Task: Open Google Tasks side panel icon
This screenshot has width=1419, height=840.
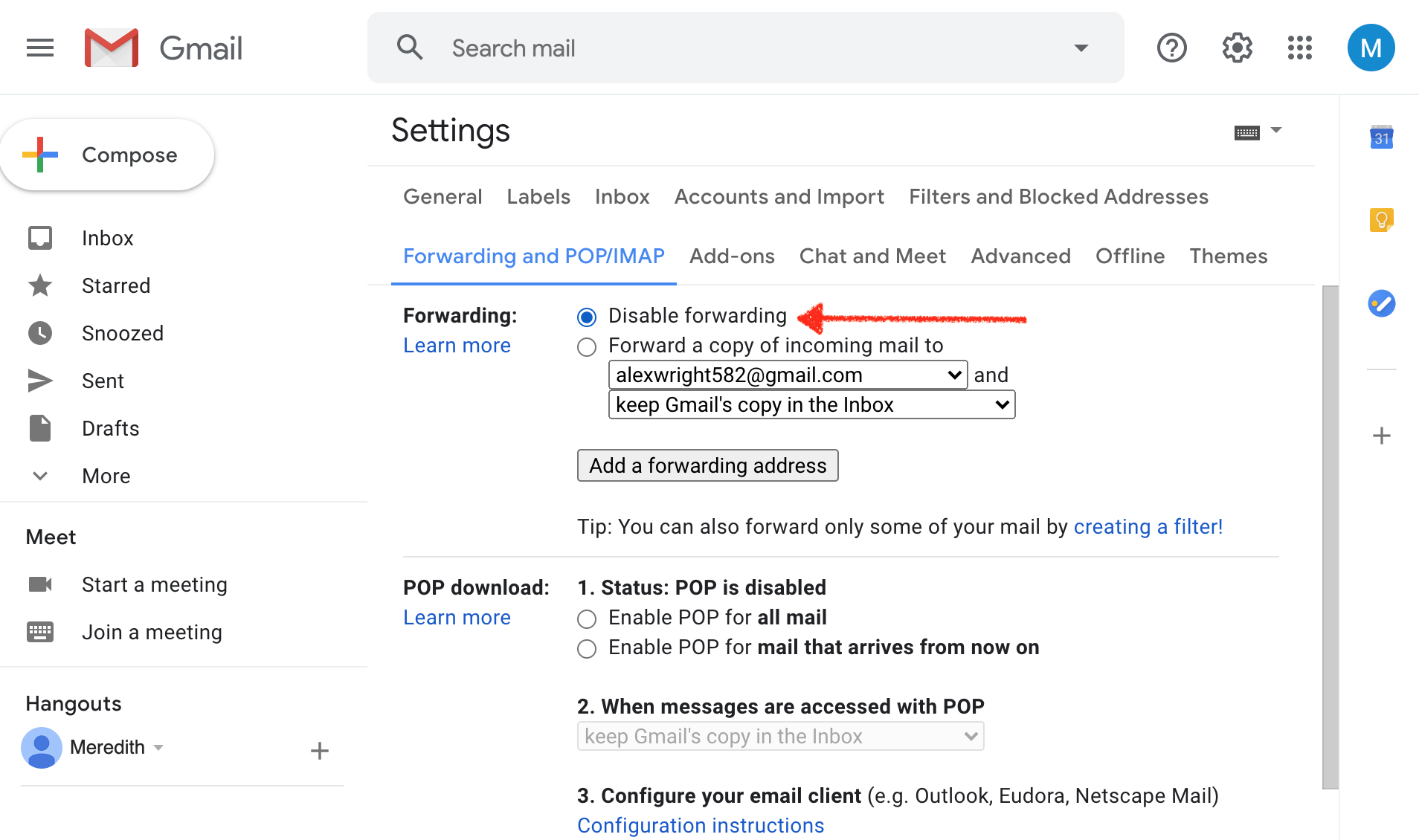Action: pyautogui.click(x=1381, y=303)
